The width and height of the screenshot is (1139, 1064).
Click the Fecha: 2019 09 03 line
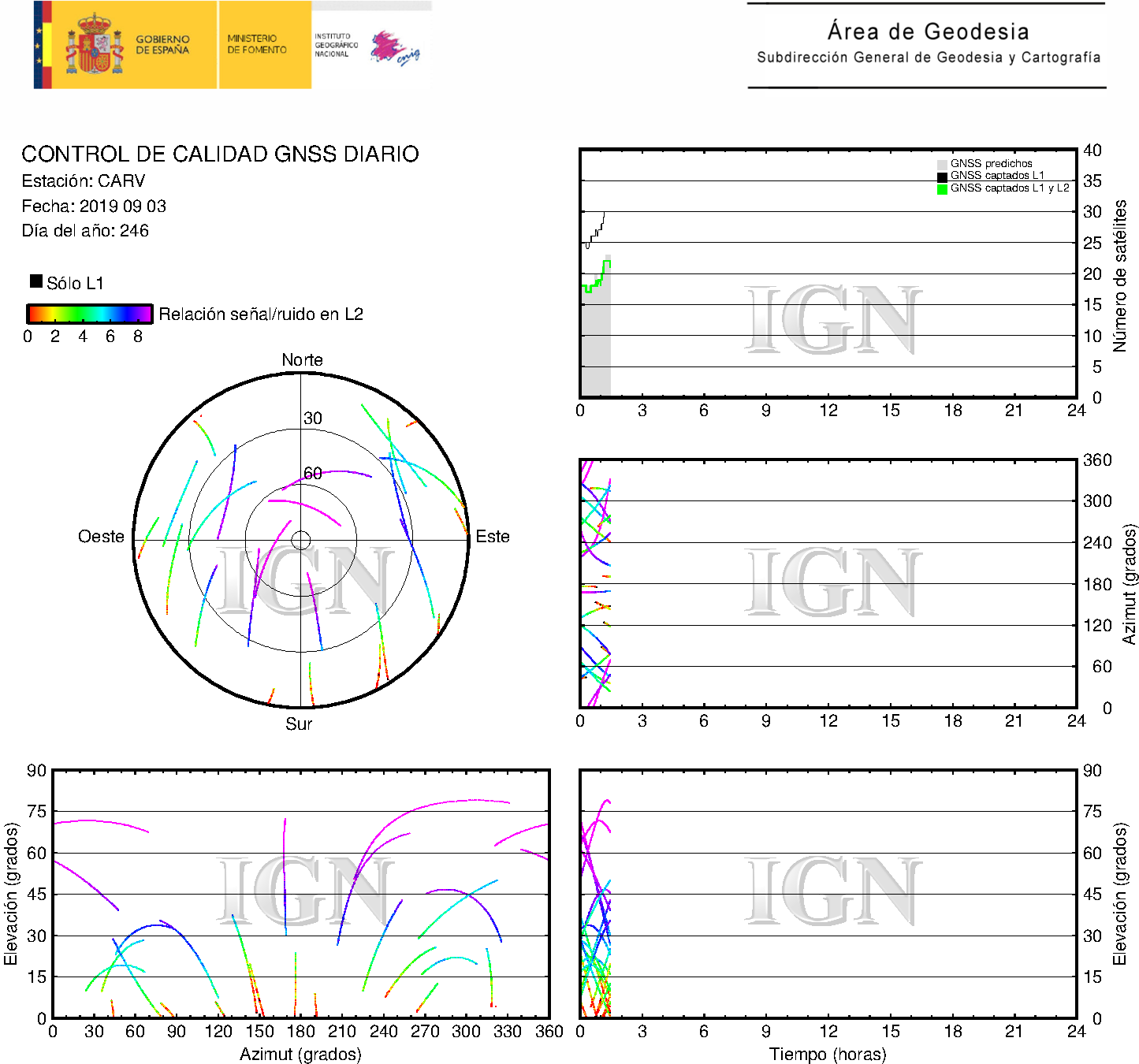click(x=94, y=206)
